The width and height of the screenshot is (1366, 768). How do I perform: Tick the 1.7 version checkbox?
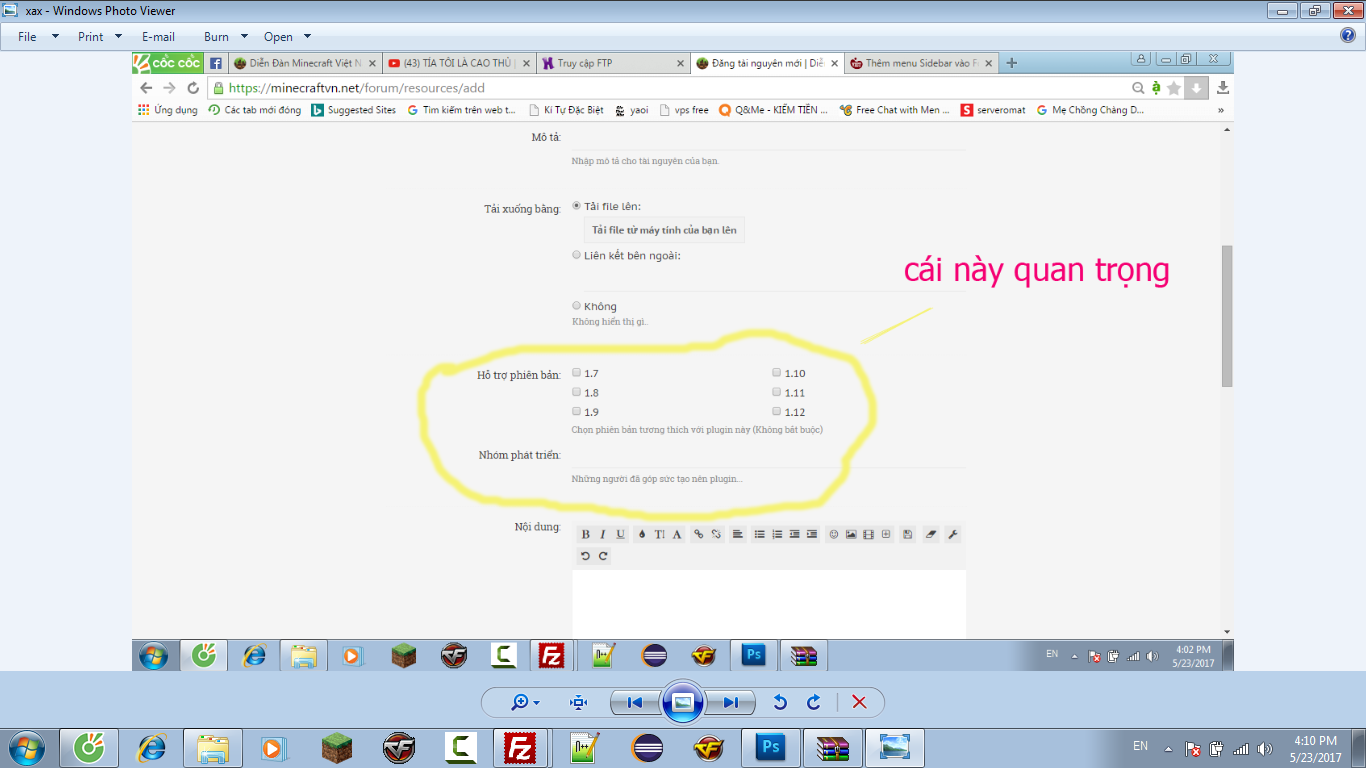point(576,373)
